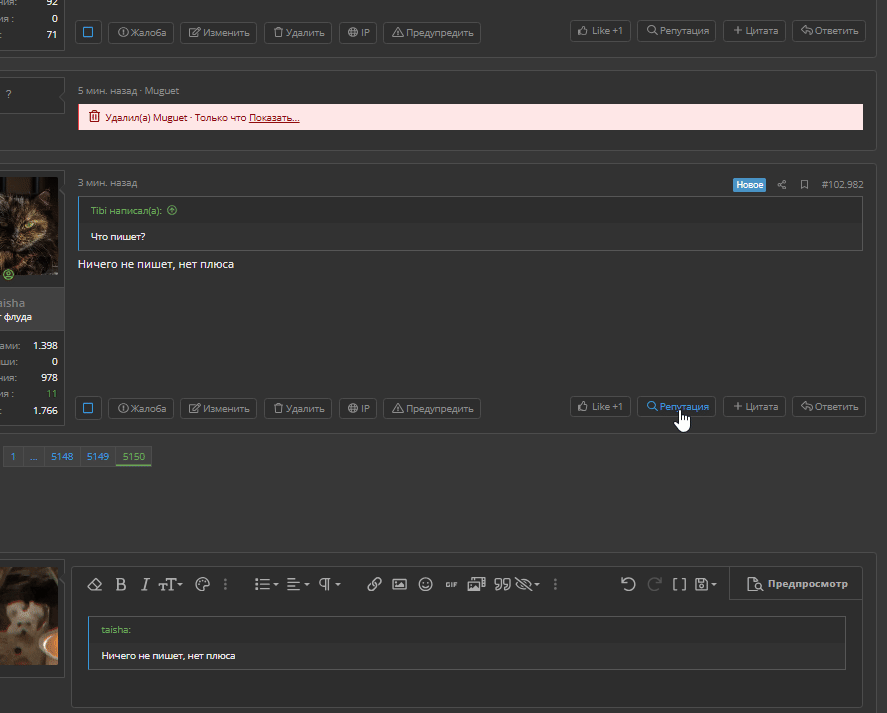The height and width of the screenshot is (713, 887).
Task: Click the '3 мин. назад' timestamp
Action: 107,183
